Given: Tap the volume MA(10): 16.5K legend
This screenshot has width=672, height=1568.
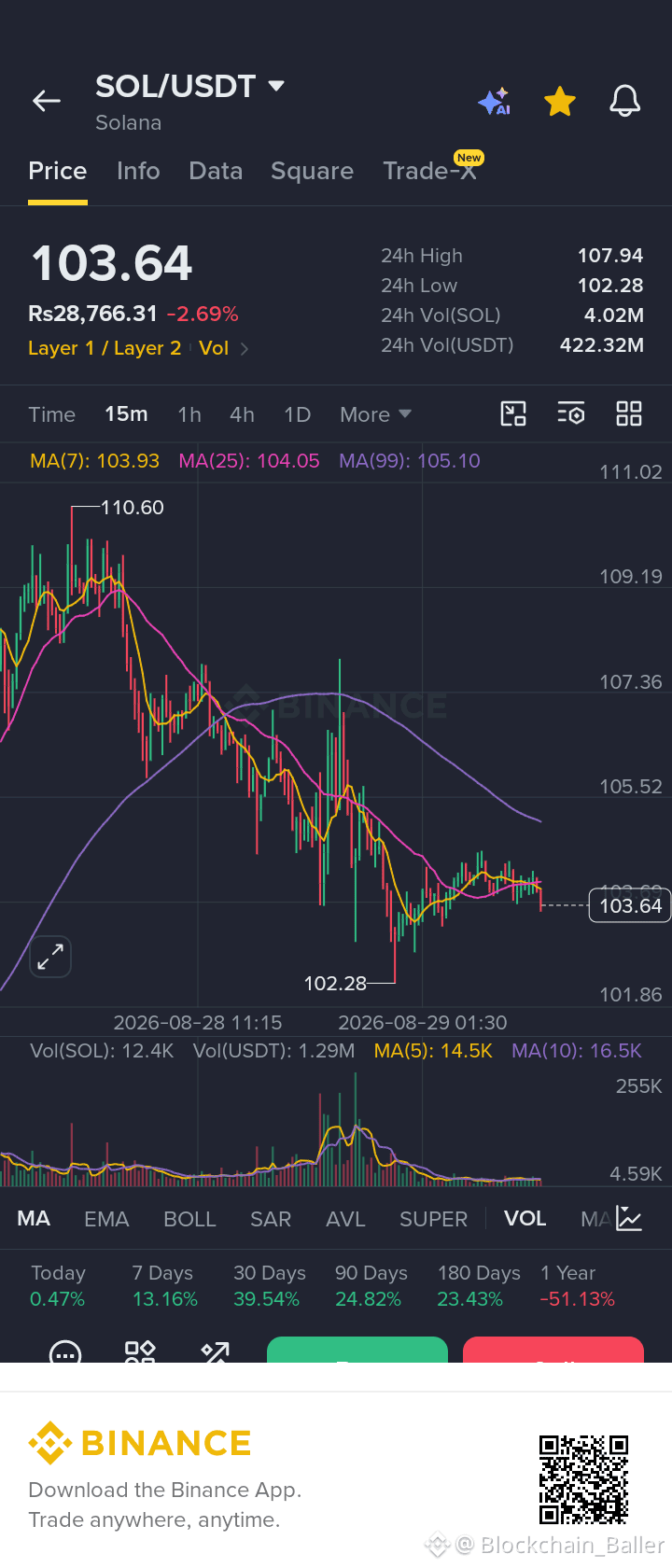Looking at the screenshot, I should tap(577, 1051).
